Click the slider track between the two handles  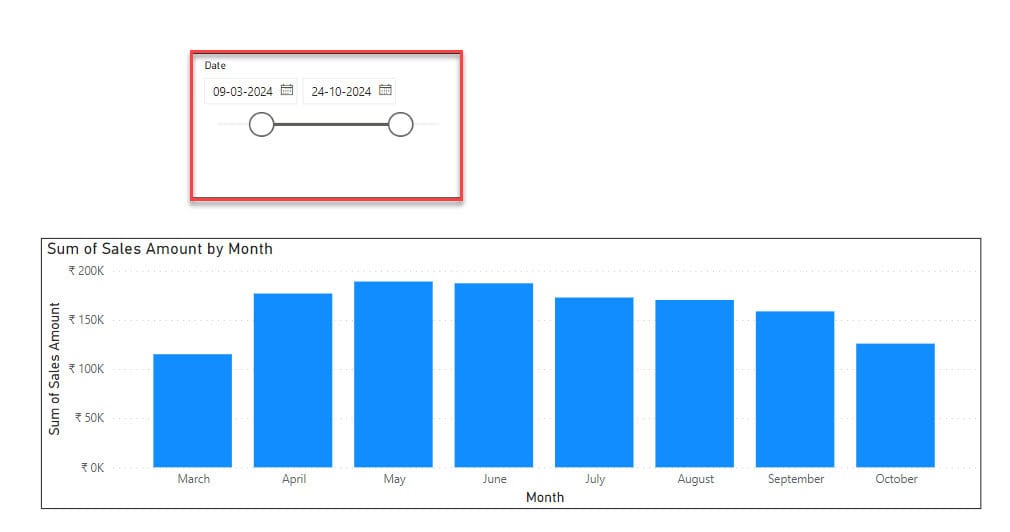331,124
